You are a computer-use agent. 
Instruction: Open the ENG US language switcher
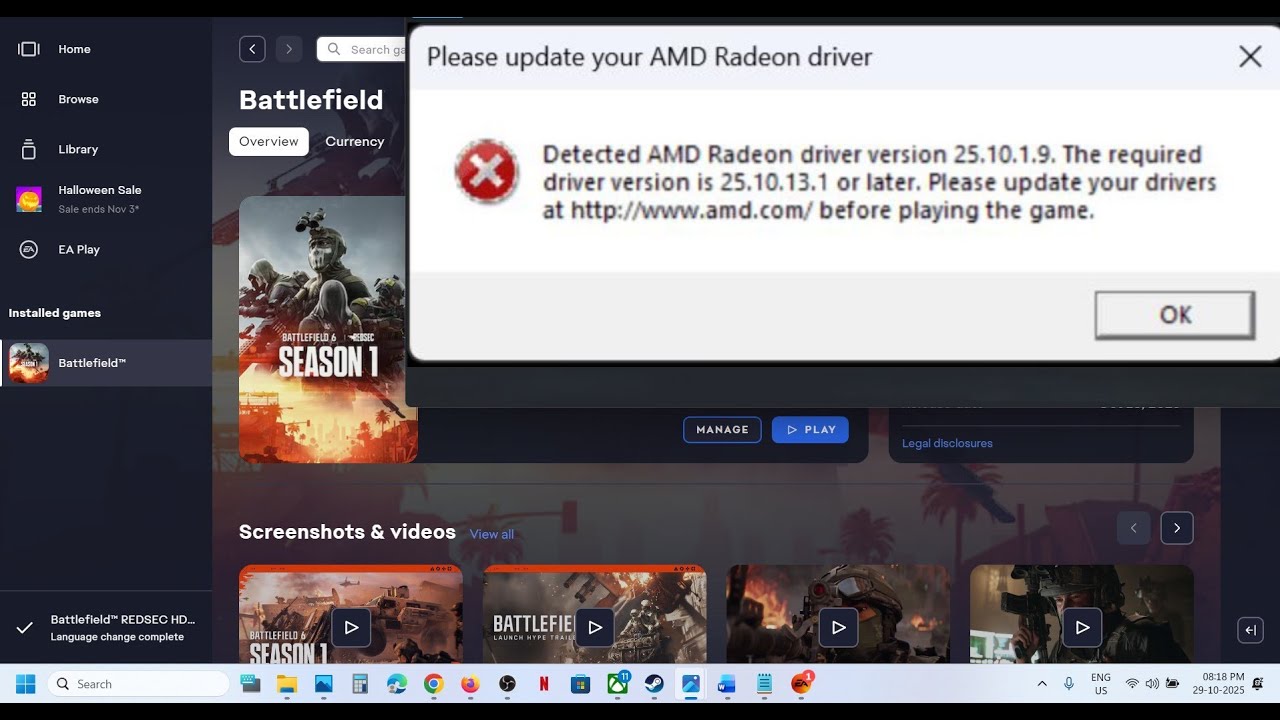click(1101, 684)
